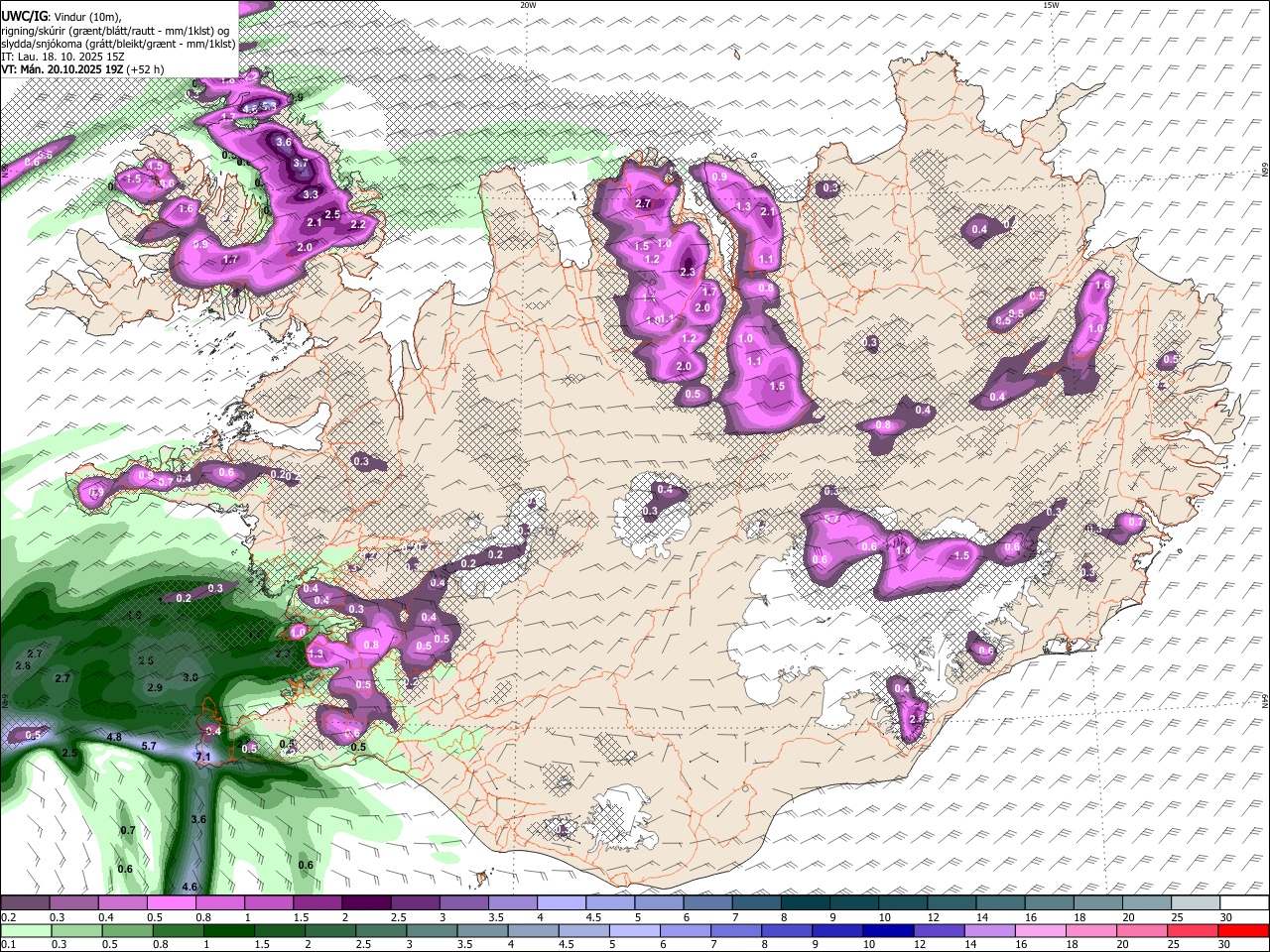This screenshot has width=1270, height=952.
Task: Pick the light pink 16 swatch in bottom legend row
Action: point(1040,930)
